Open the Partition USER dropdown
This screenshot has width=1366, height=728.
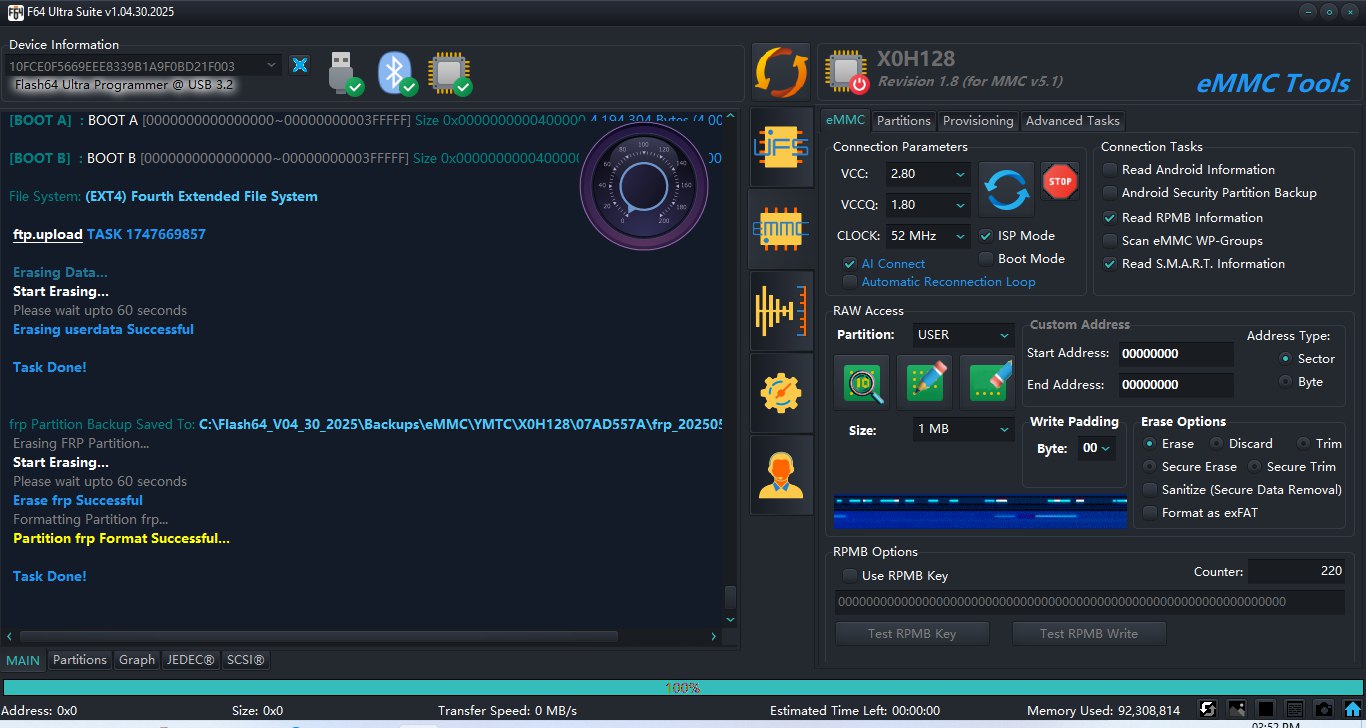click(964, 335)
